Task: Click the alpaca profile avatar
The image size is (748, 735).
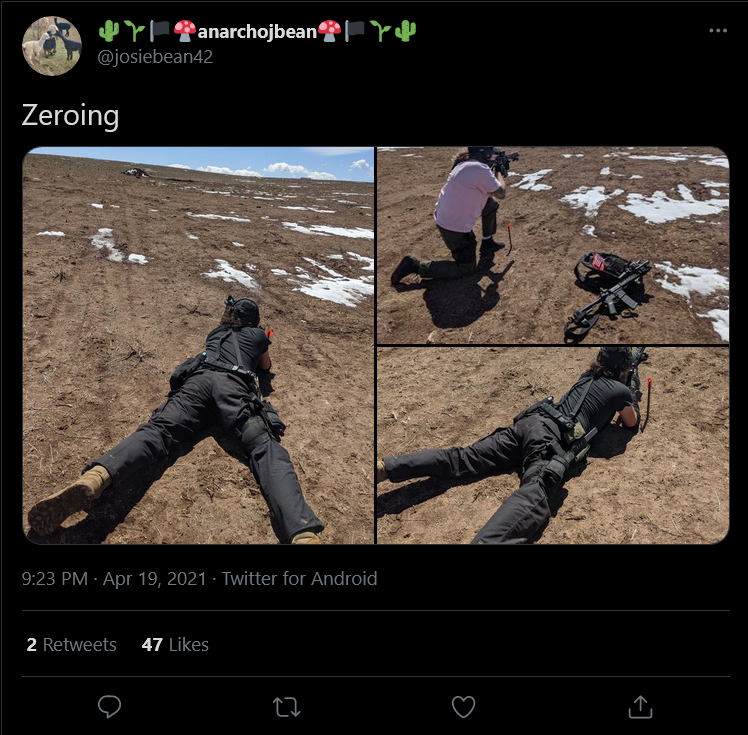Action: pos(52,46)
